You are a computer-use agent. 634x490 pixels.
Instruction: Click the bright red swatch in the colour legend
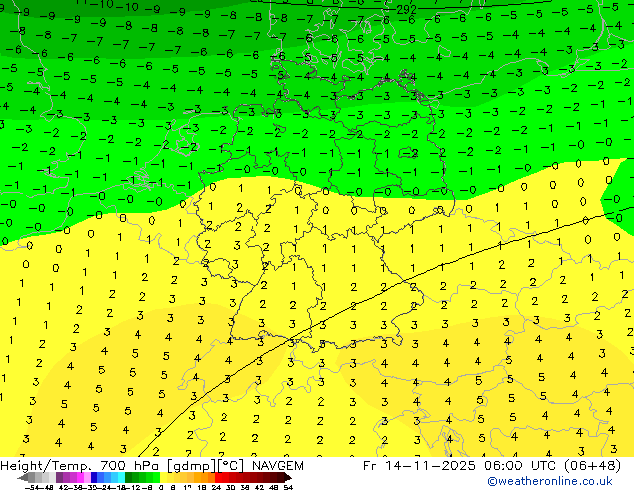[218, 477]
